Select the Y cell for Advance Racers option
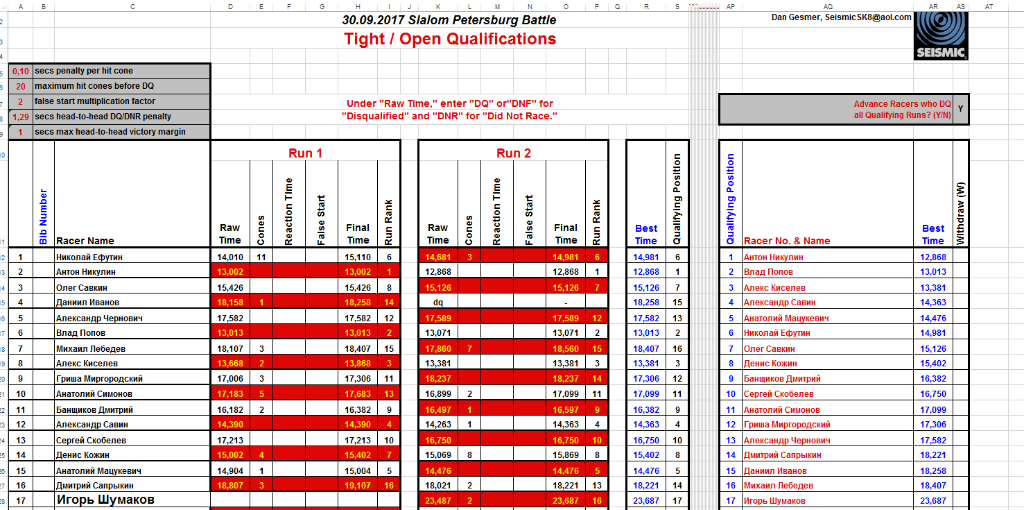 tap(960, 109)
